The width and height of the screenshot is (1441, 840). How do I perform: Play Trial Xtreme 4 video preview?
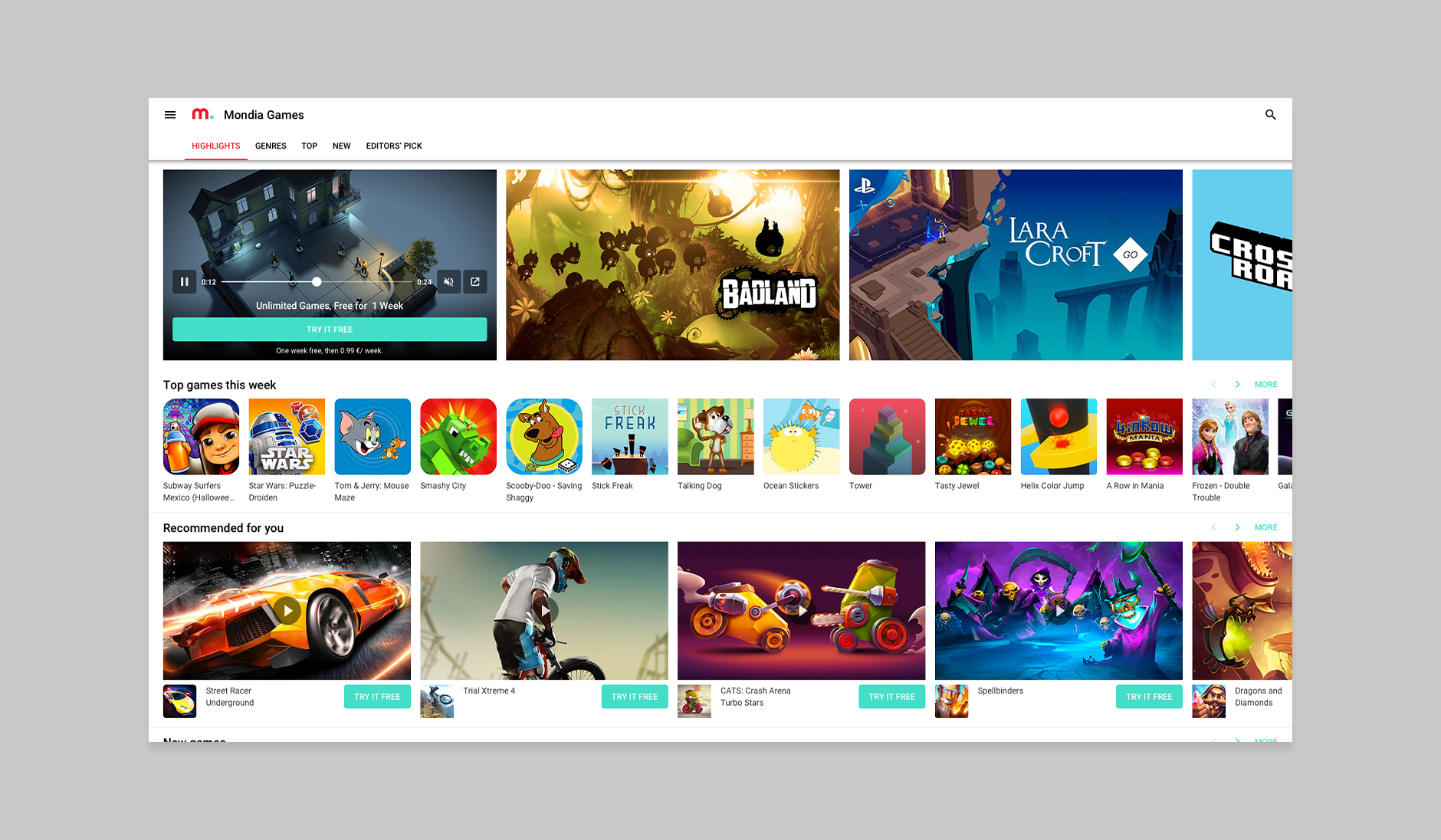point(544,611)
